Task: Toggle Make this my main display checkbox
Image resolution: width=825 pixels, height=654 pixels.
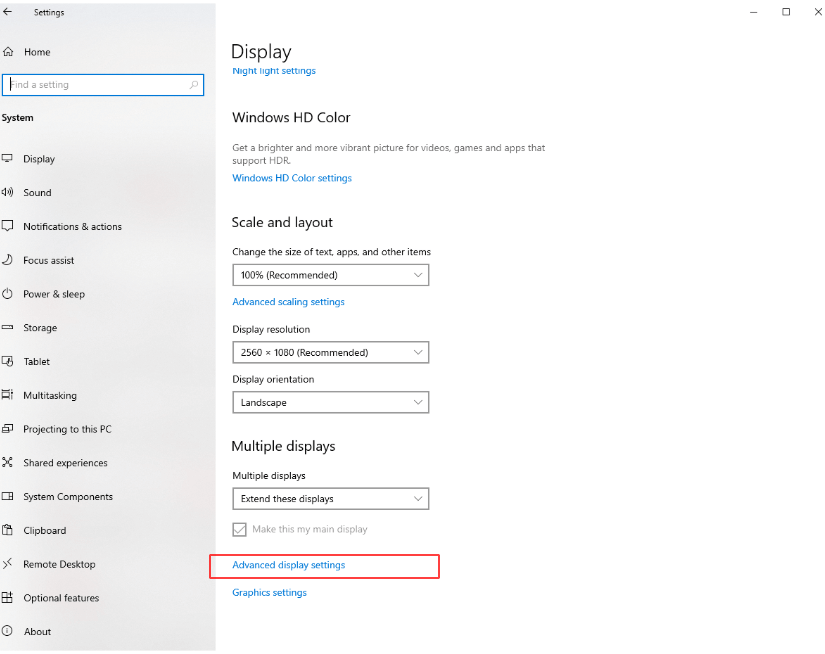Action: [239, 529]
